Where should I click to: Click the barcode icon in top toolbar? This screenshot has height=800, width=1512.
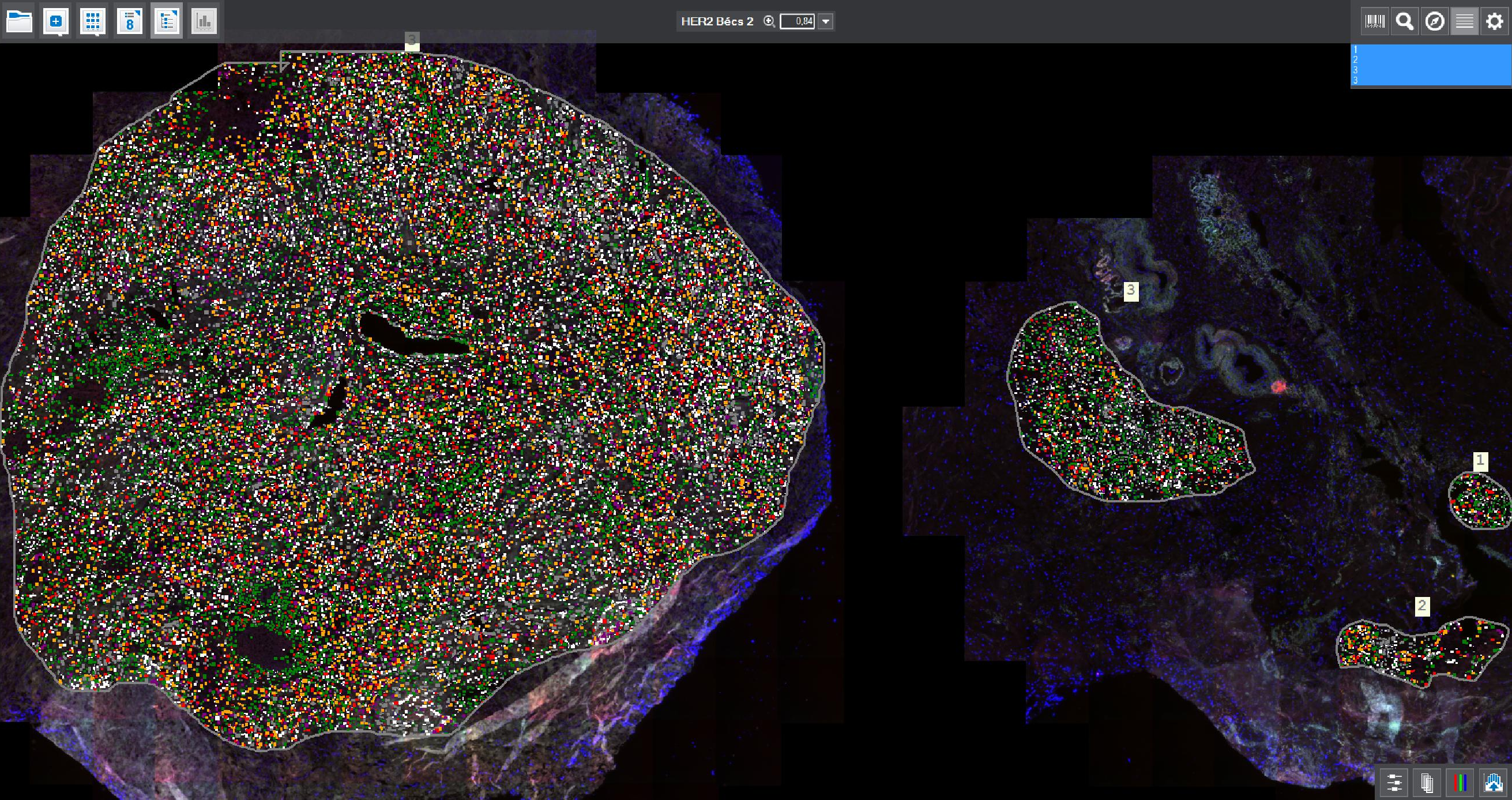1375,22
